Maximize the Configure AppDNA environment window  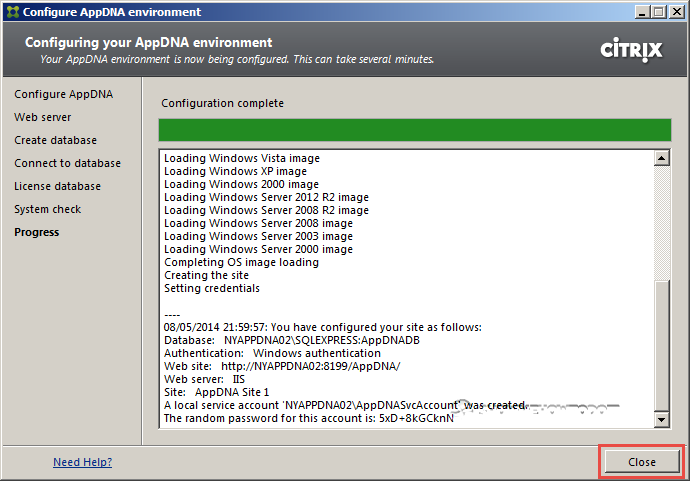pos(659,12)
